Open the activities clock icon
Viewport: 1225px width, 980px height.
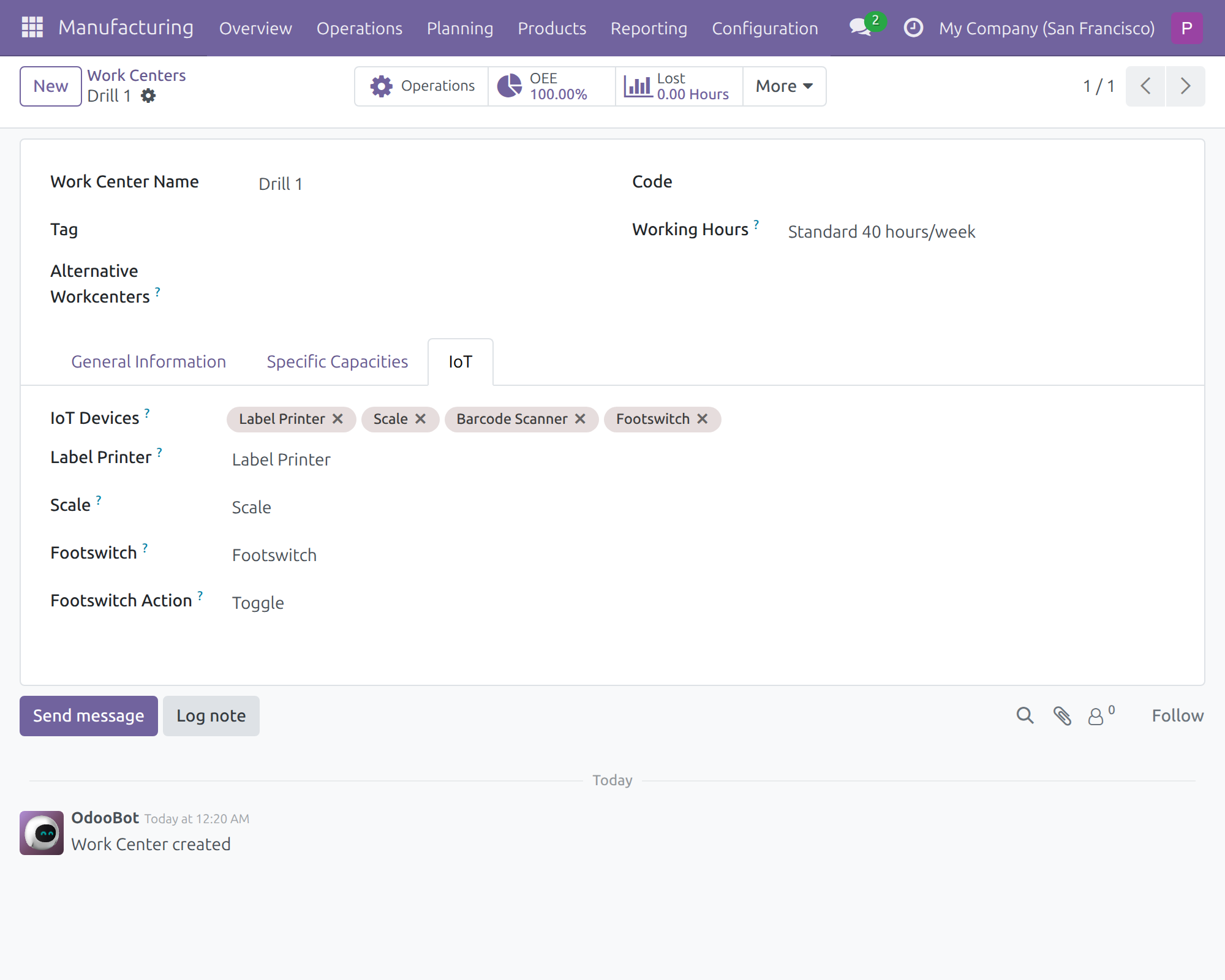[913, 28]
